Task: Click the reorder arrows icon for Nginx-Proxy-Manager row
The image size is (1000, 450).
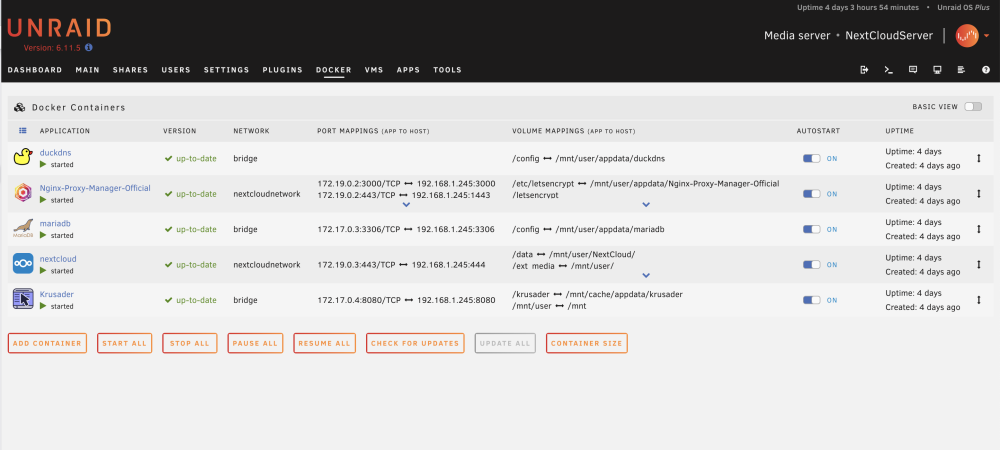Action: coord(978,193)
